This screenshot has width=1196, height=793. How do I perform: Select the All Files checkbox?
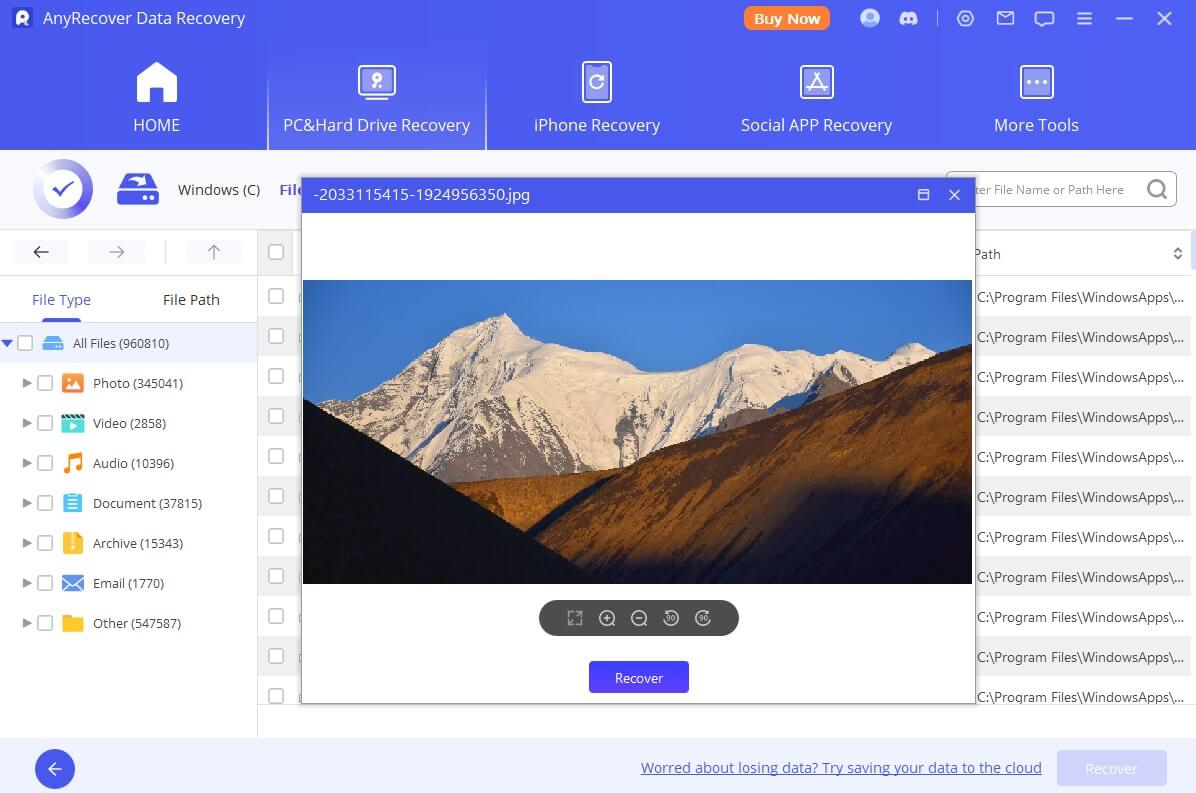(x=25, y=343)
